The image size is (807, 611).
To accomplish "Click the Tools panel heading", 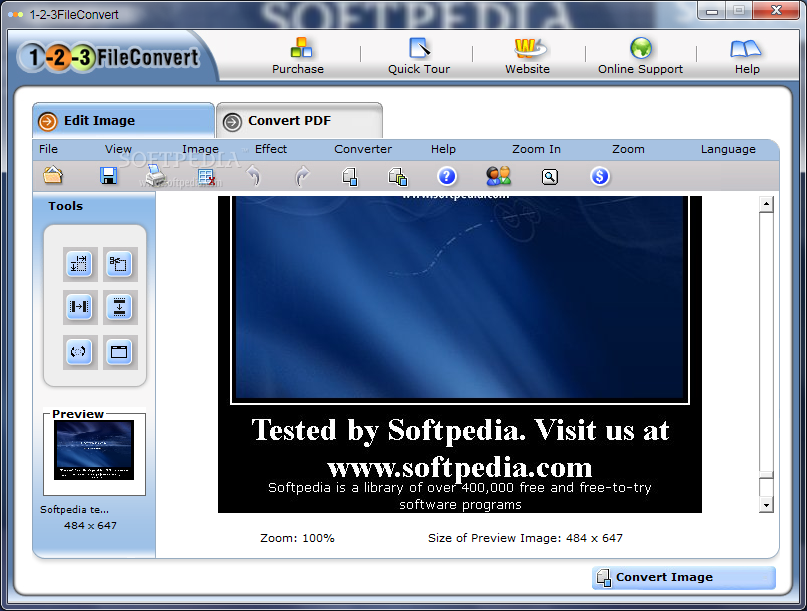I will (x=65, y=206).
